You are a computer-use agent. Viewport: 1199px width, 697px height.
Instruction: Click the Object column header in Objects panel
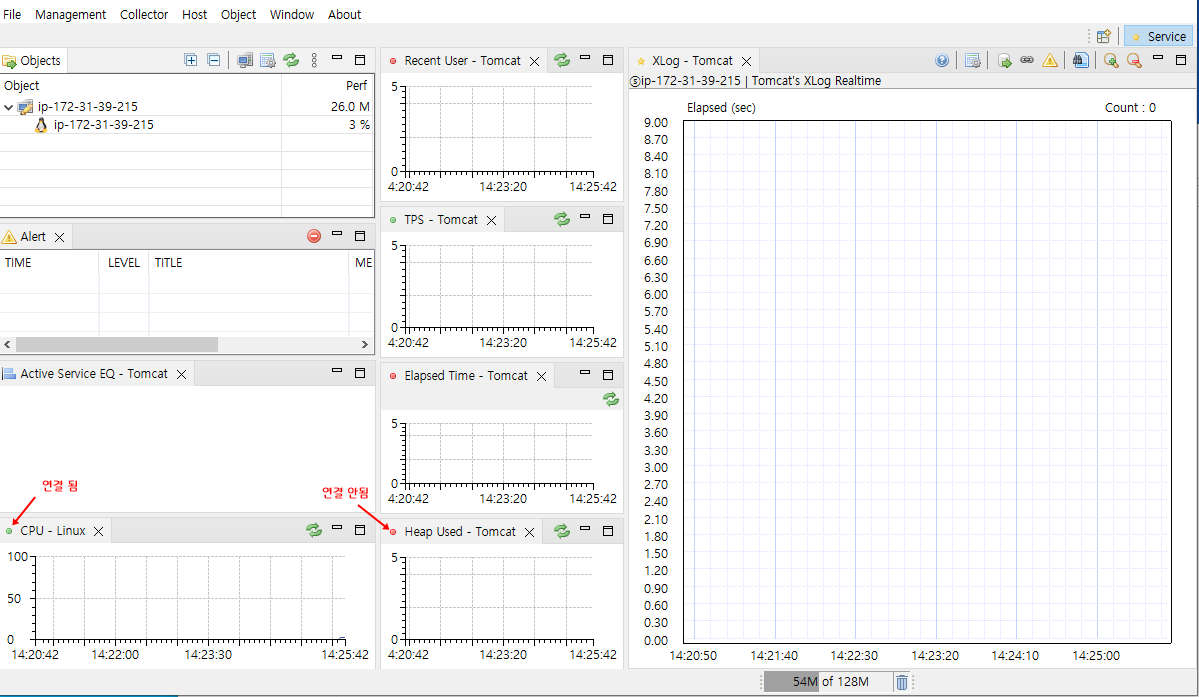[141, 86]
